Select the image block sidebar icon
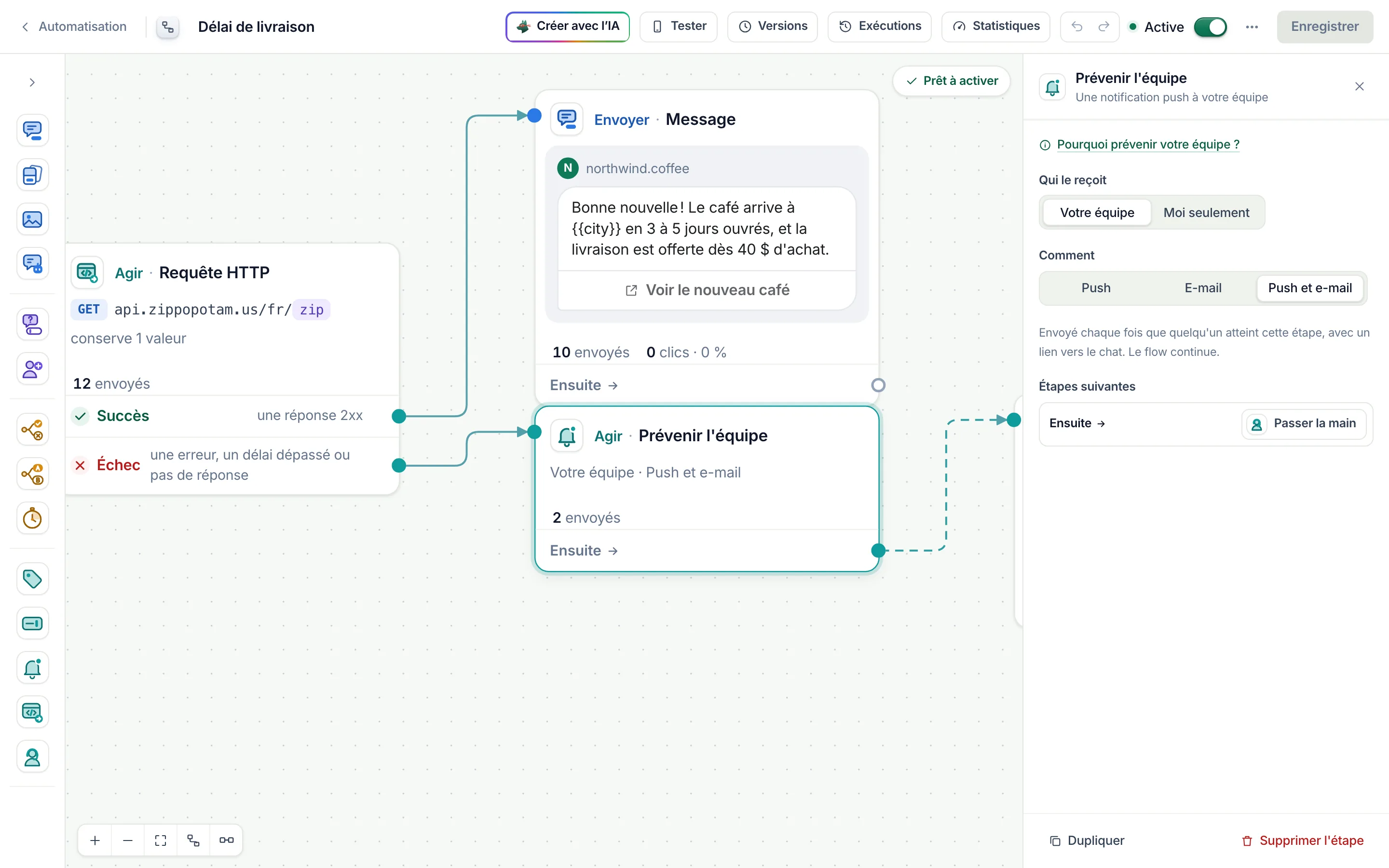1389x868 pixels. [x=33, y=219]
